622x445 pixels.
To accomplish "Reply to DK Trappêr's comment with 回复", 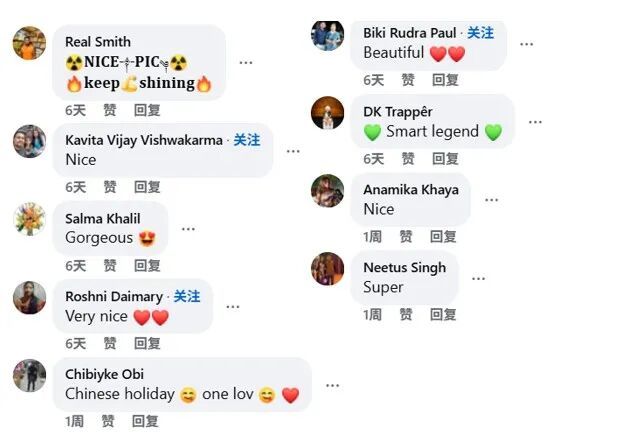I will coord(445,159).
